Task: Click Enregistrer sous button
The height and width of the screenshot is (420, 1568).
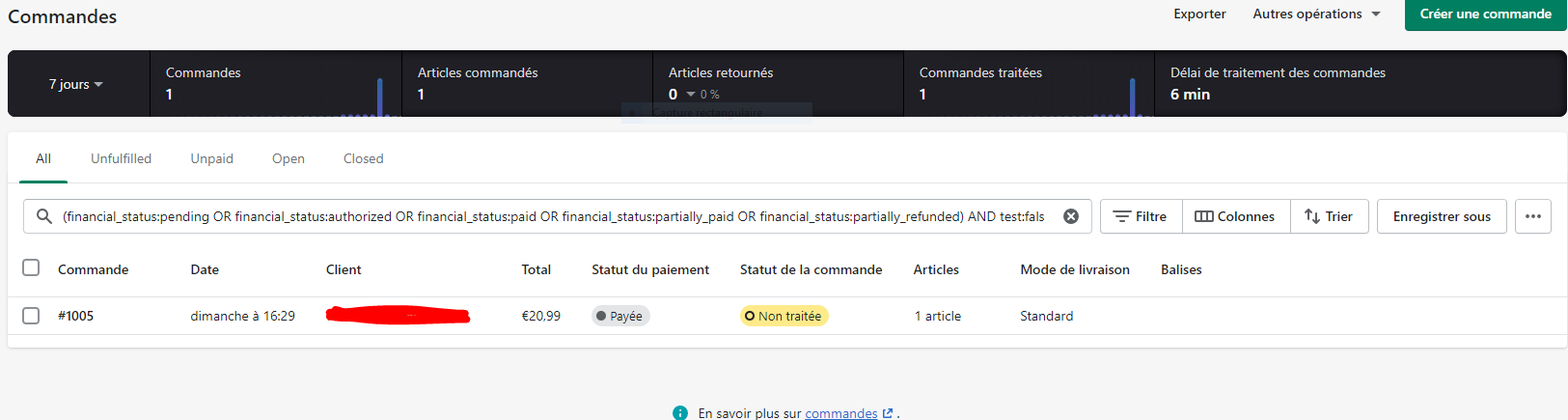Action: (1442, 216)
